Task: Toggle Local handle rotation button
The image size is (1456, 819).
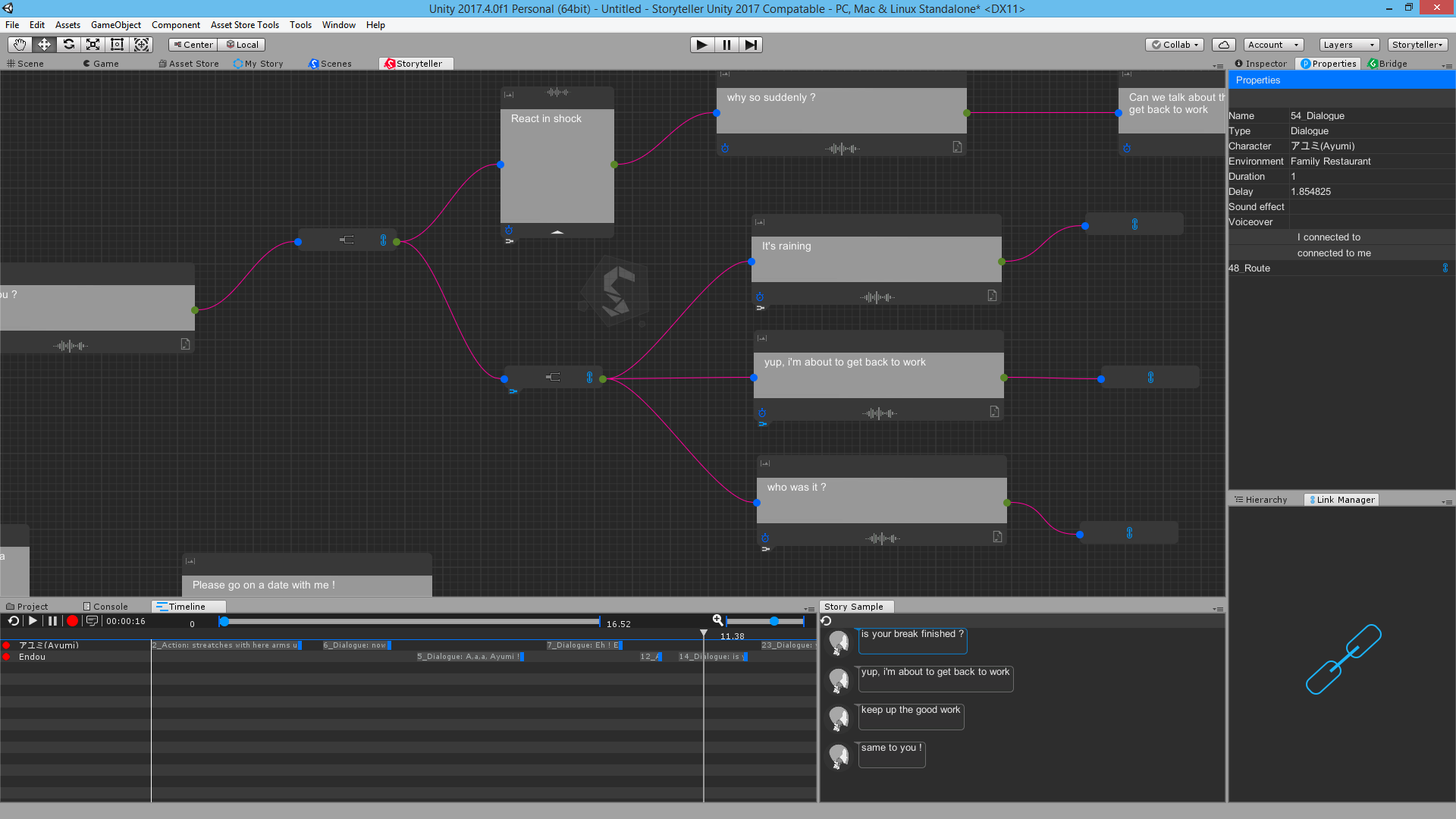Action: [x=243, y=45]
